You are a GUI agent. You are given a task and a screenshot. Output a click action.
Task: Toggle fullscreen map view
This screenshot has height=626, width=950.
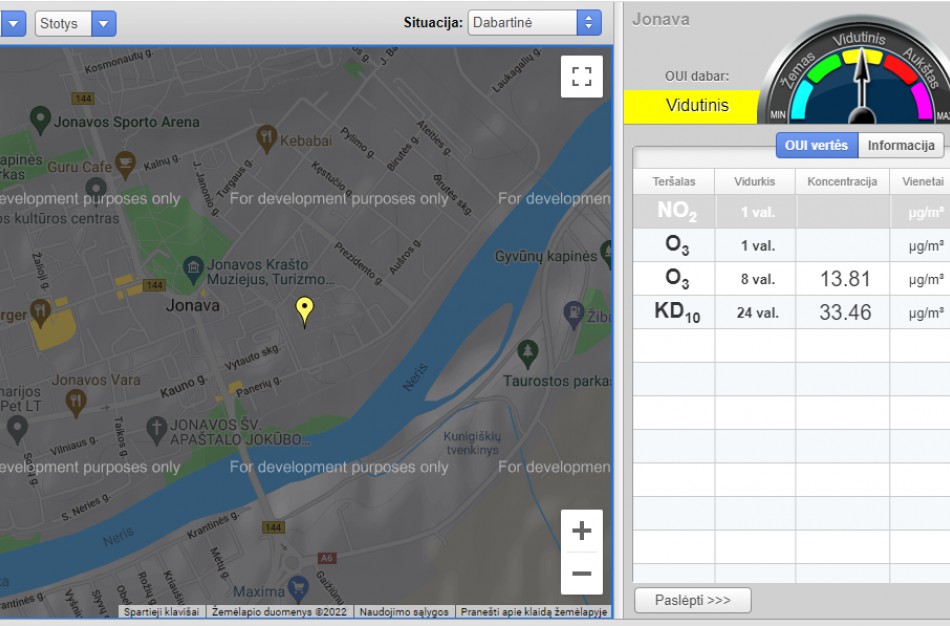(x=581, y=76)
